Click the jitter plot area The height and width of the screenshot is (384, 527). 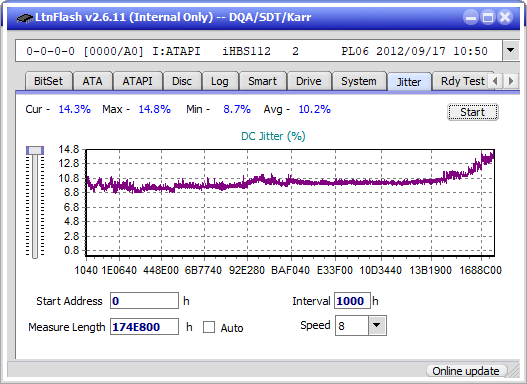pyautogui.click(x=290, y=203)
